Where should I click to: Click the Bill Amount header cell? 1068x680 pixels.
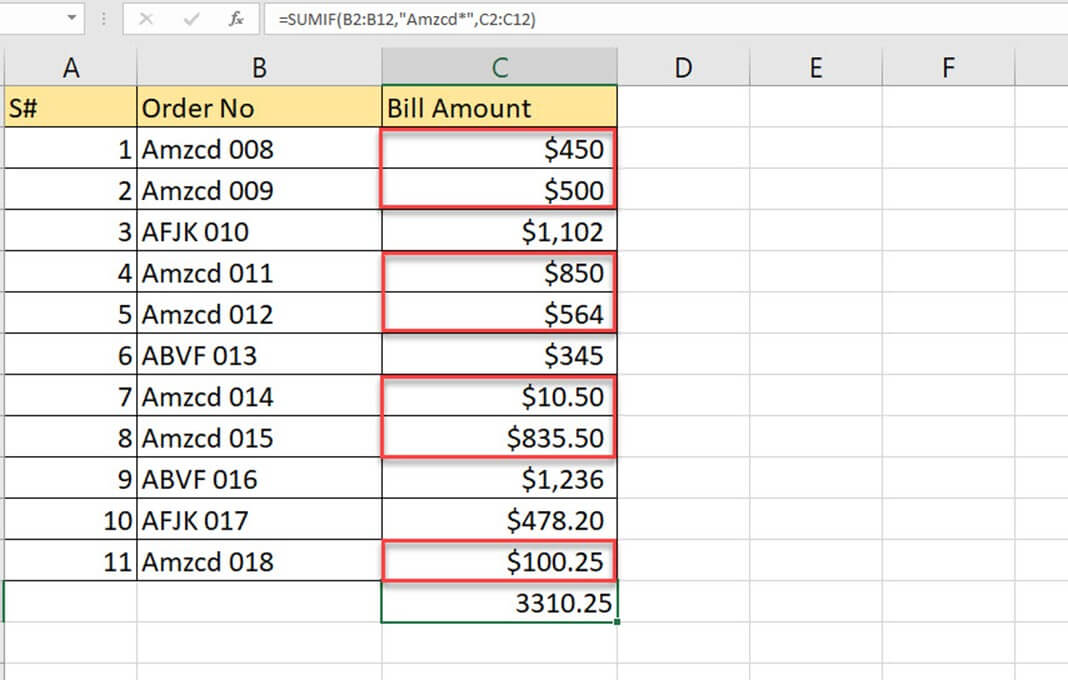[499, 107]
